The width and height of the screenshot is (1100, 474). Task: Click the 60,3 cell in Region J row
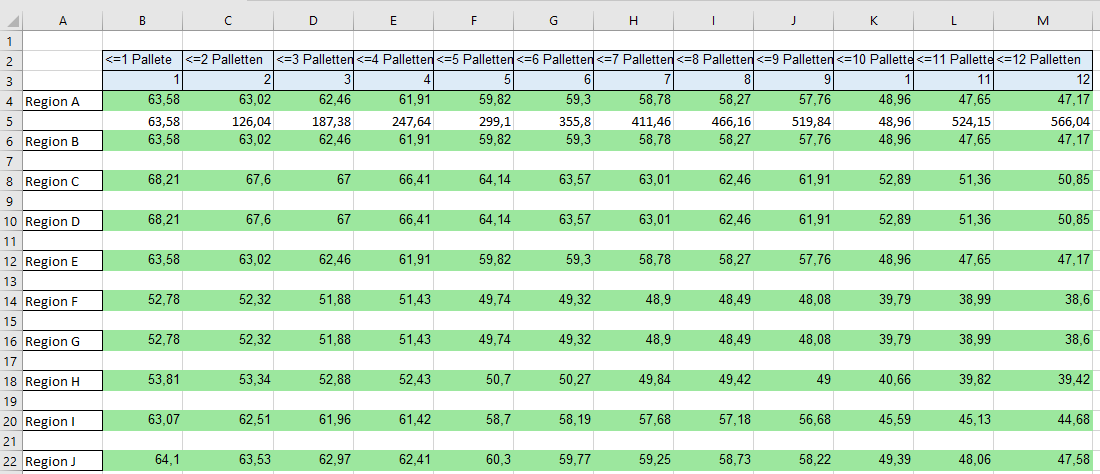tap(474, 461)
